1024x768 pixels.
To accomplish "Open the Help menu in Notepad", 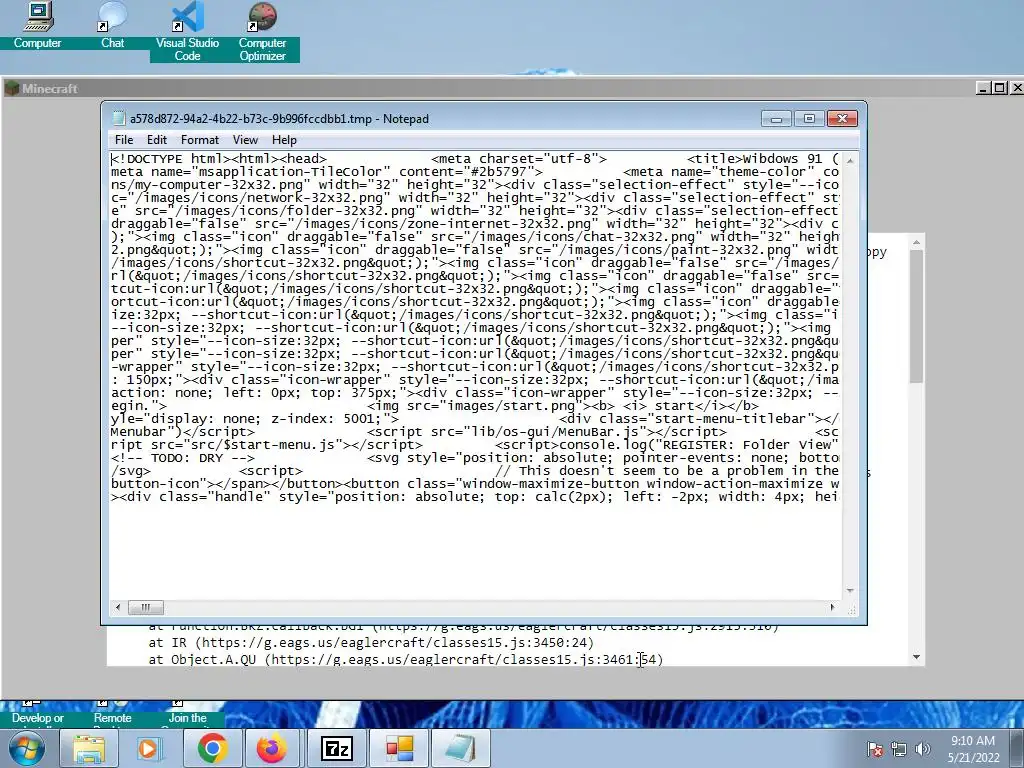I will pyautogui.click(x=284, y=140).
